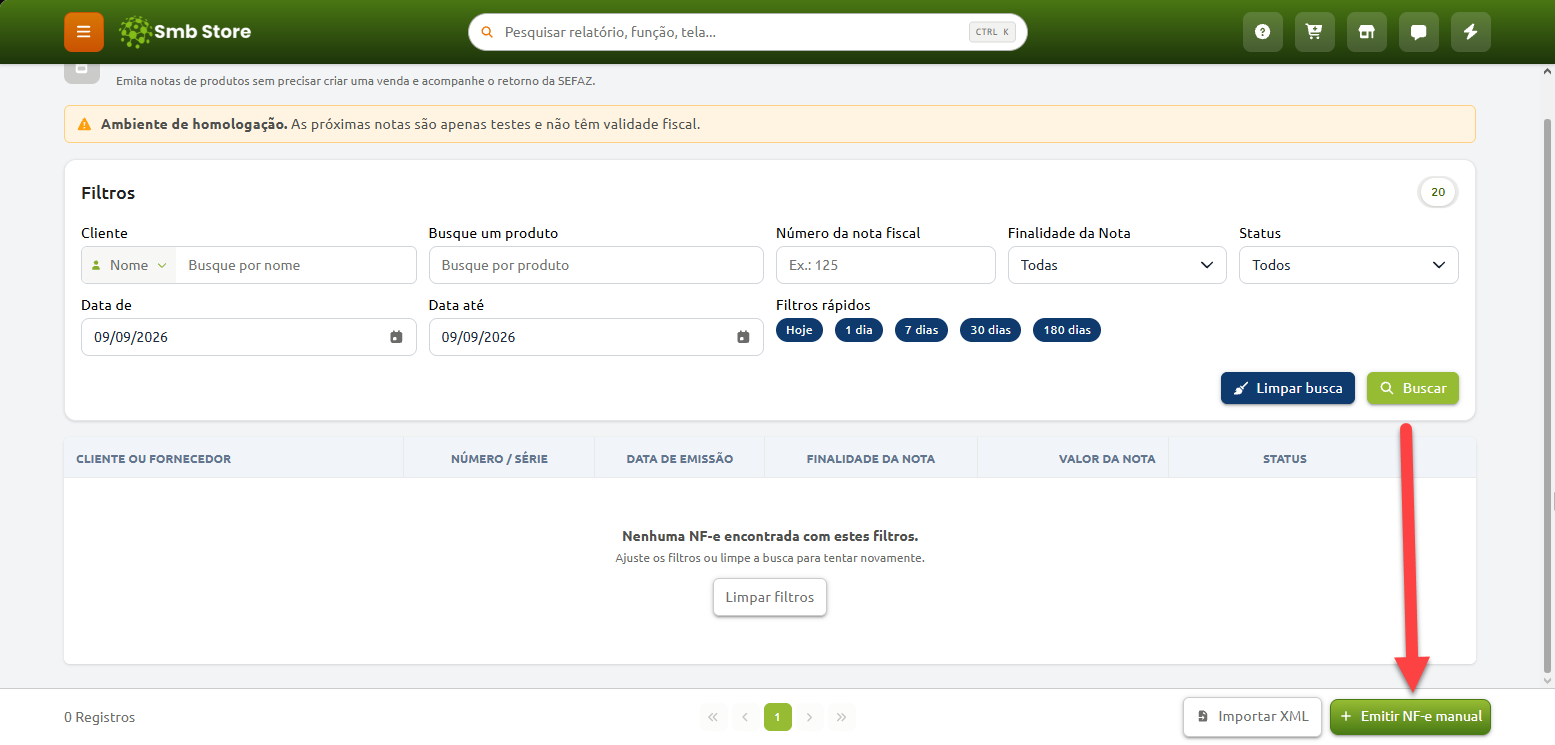Apply the 30 dias quick filter

(x=990, y=330)
